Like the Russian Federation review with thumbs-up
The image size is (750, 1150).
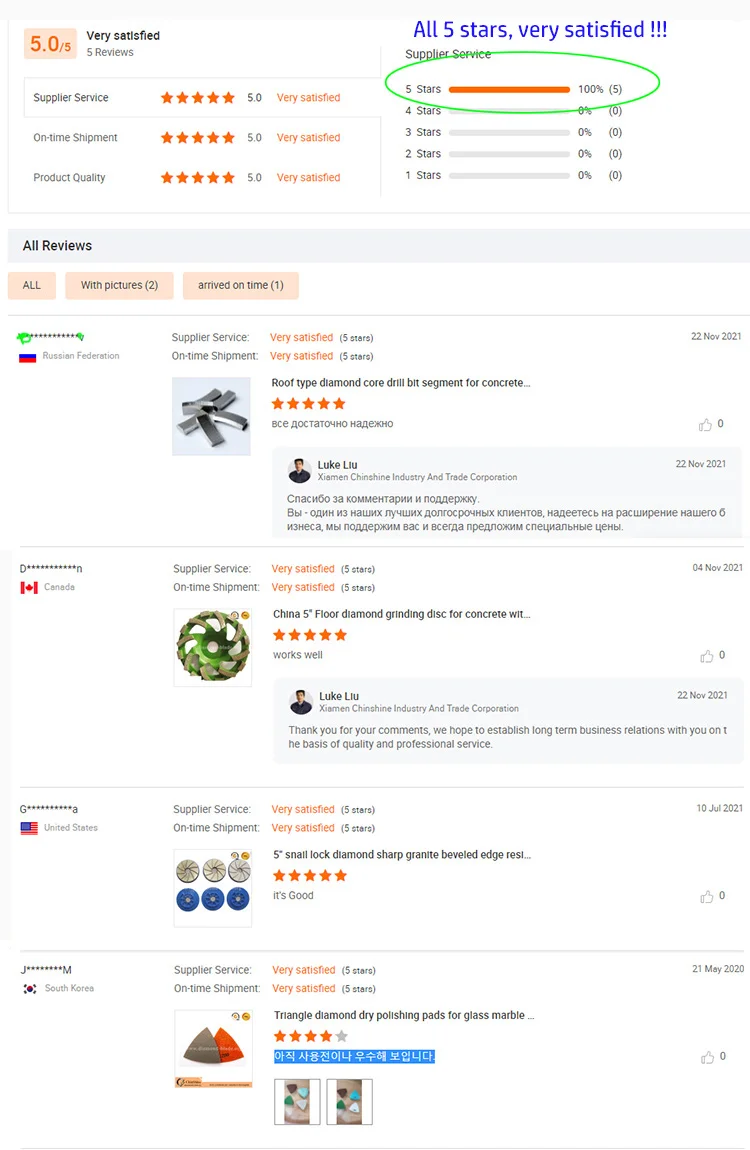(705, 425)
